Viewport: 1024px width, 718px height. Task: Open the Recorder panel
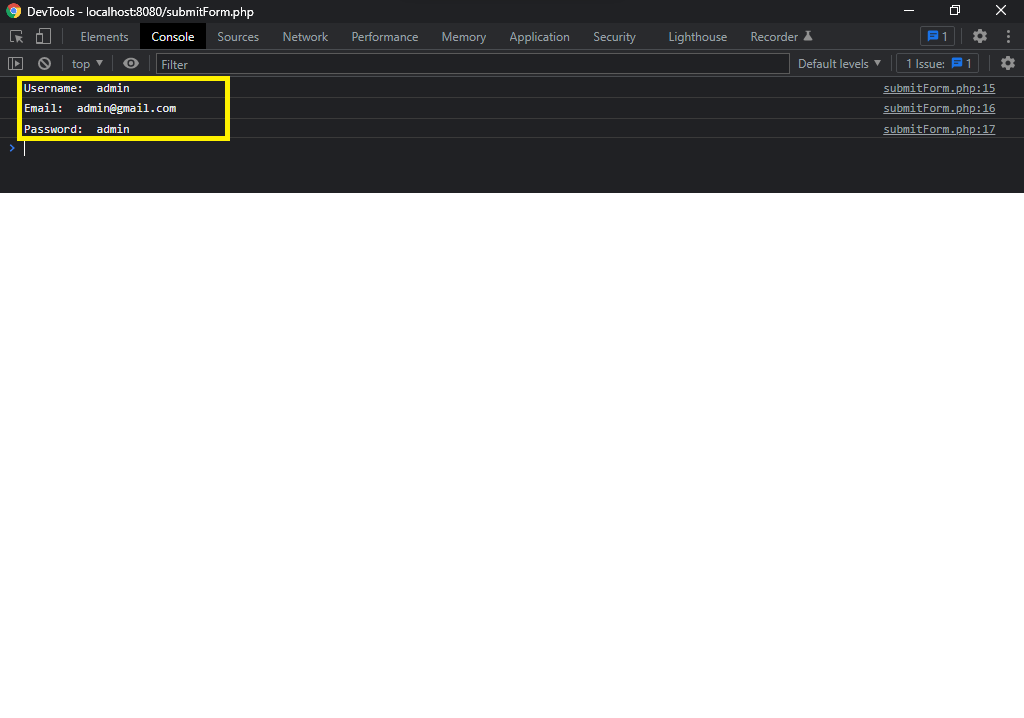[x=774, y=37]
